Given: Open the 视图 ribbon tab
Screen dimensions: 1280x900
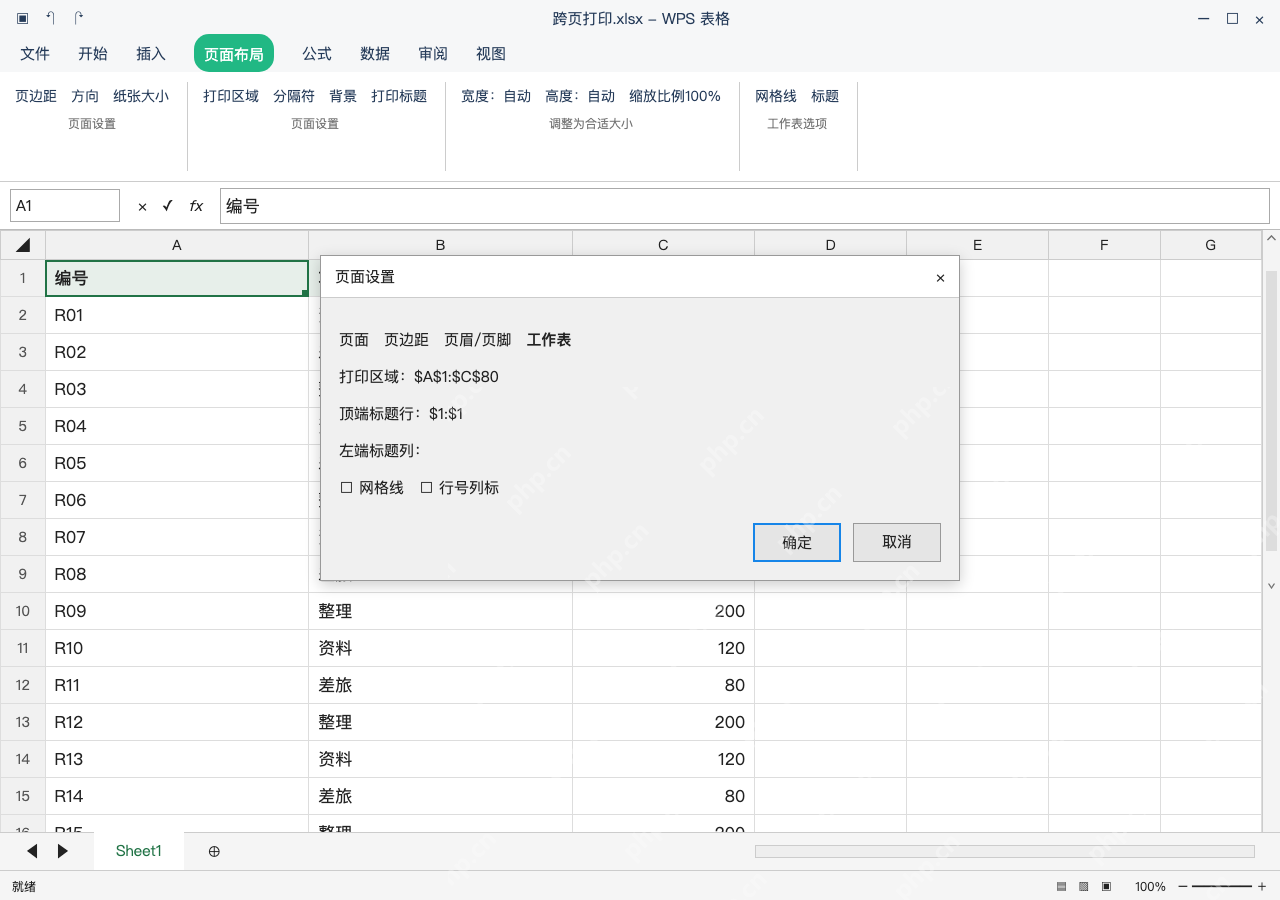Looking at the screenshot, I should click(491, 53).
